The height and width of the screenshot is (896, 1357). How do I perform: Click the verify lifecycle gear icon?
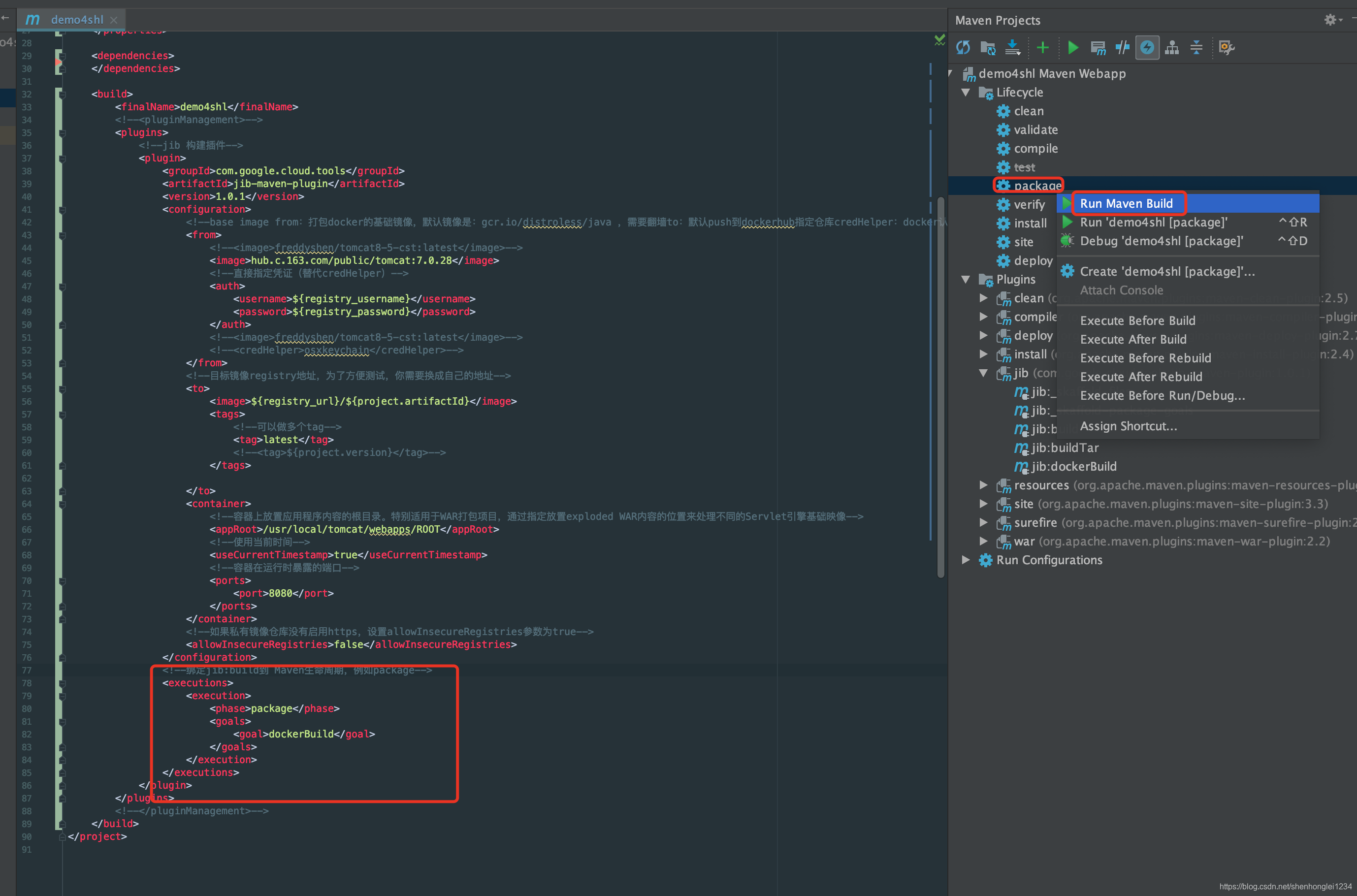coord(1003,205)
